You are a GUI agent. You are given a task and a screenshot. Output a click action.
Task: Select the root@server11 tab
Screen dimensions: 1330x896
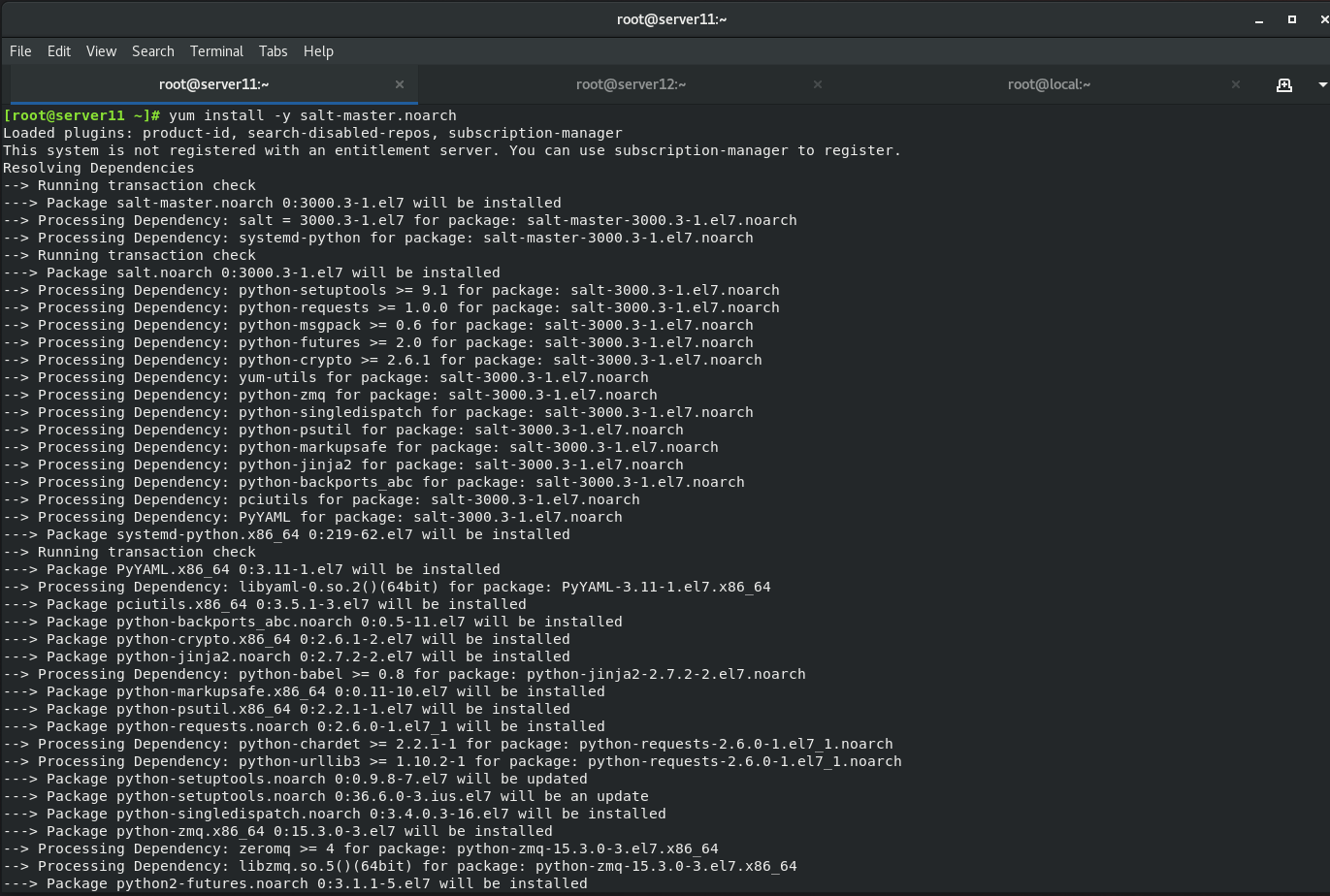213,84
